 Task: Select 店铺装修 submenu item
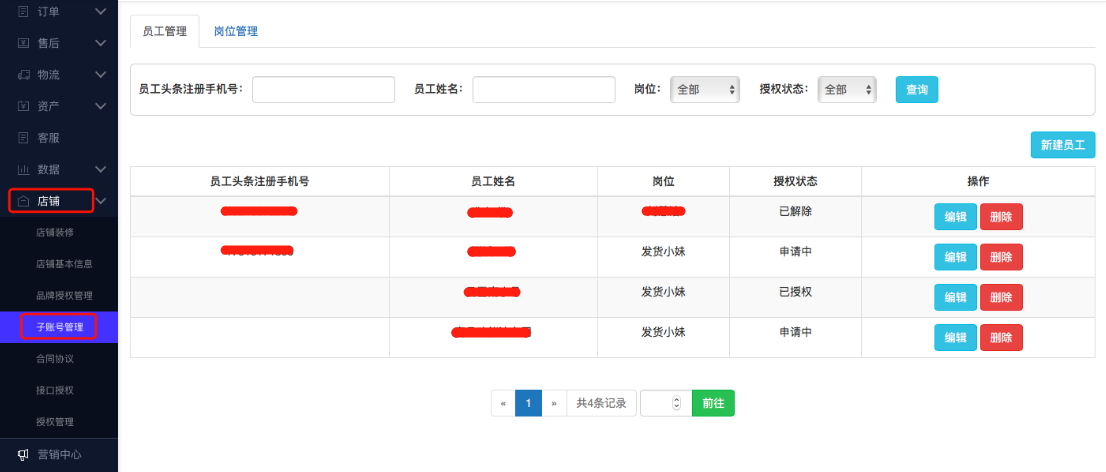pos(55,232)
